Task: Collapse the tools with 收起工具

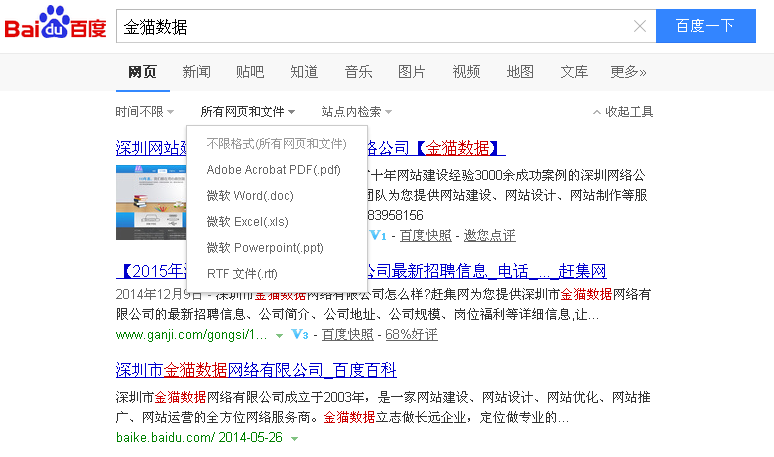Action: 623,112
